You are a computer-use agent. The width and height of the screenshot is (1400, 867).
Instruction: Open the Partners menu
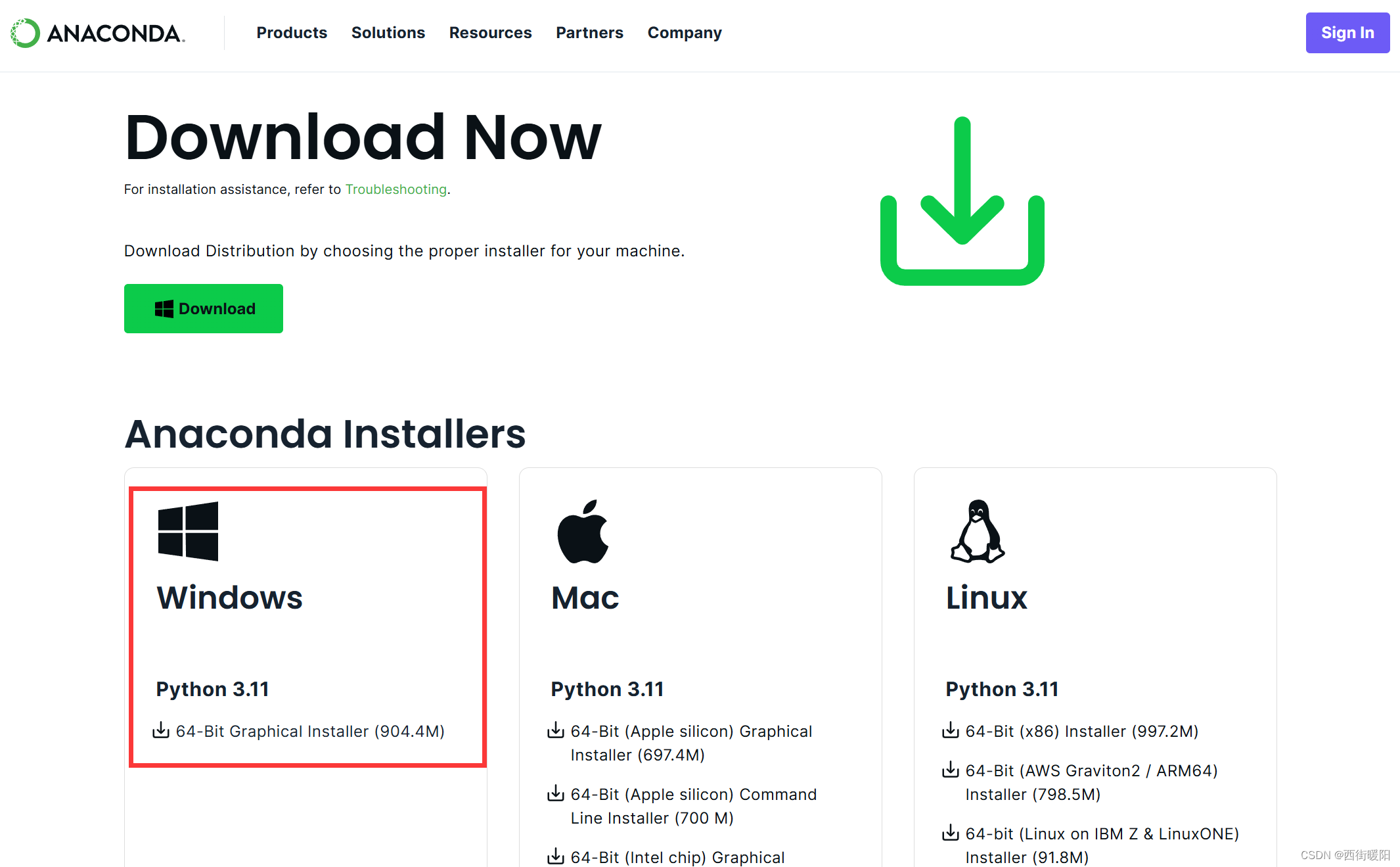[x=589, y=33]
